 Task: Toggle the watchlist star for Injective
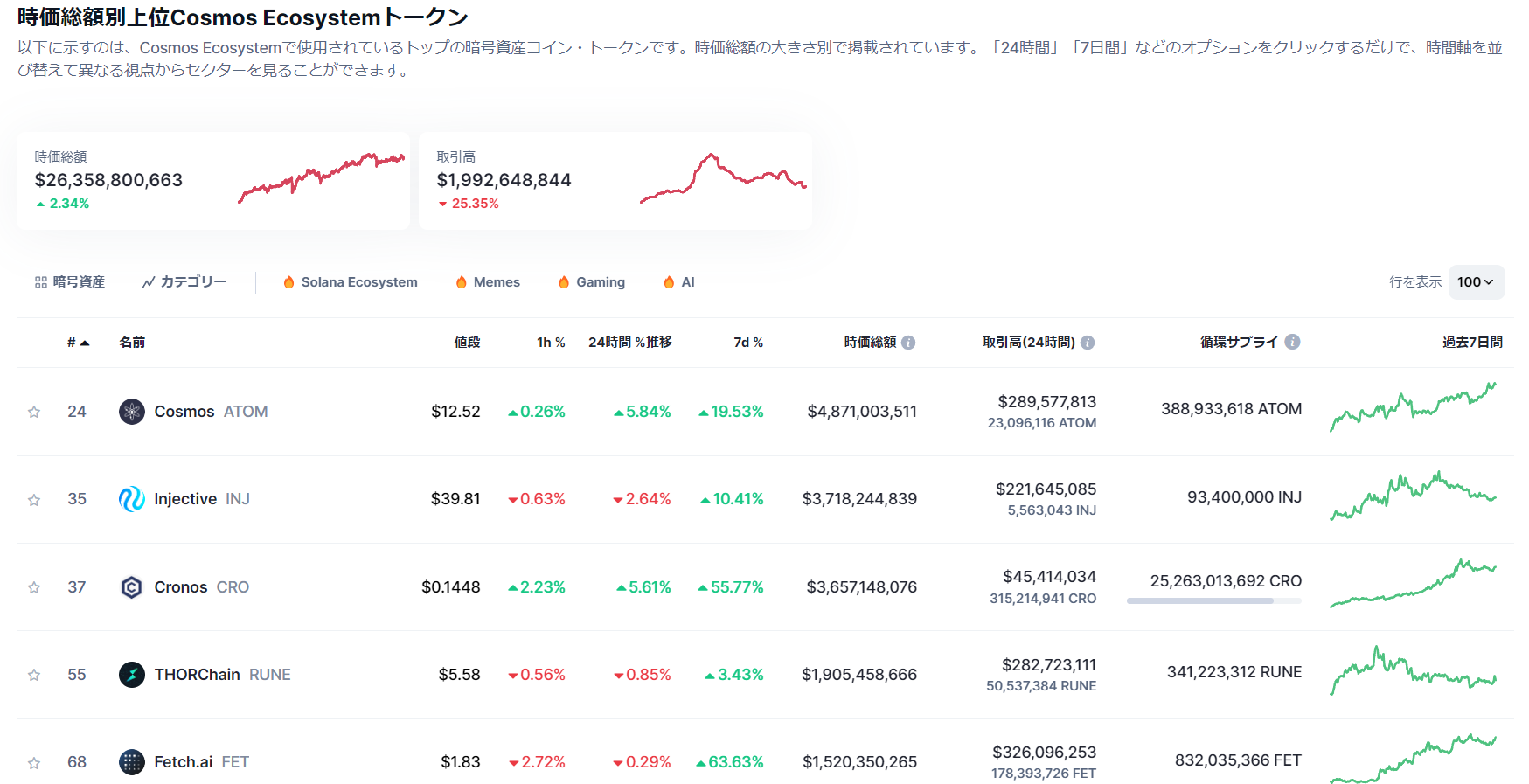click(x=34, y=500)
